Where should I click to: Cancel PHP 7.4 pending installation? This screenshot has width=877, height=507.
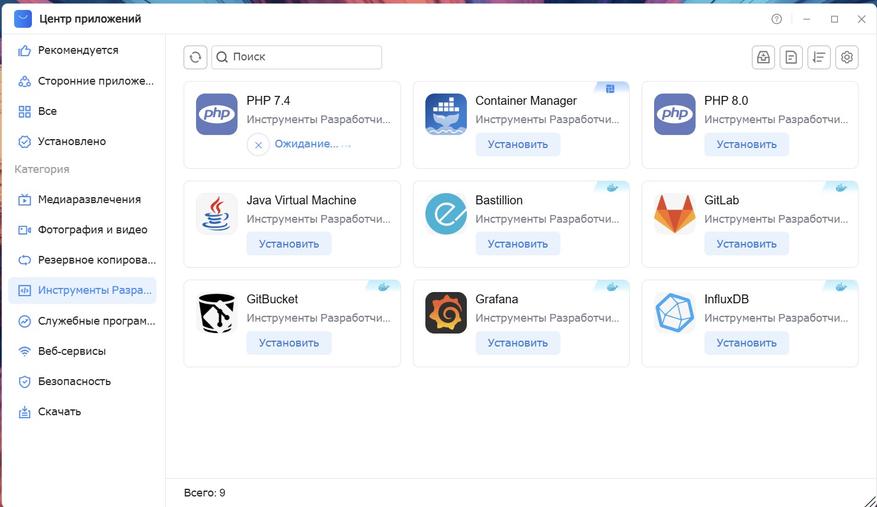click(258, 145)
